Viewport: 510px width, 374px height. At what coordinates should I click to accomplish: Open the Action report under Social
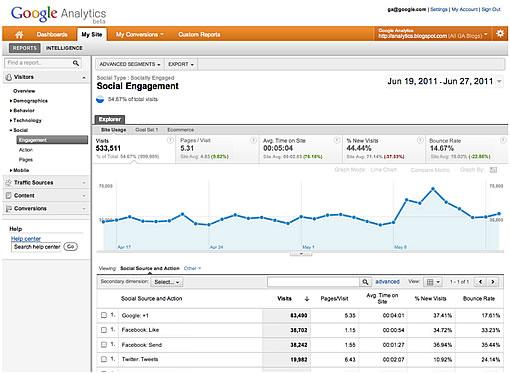tap(26, 150)
